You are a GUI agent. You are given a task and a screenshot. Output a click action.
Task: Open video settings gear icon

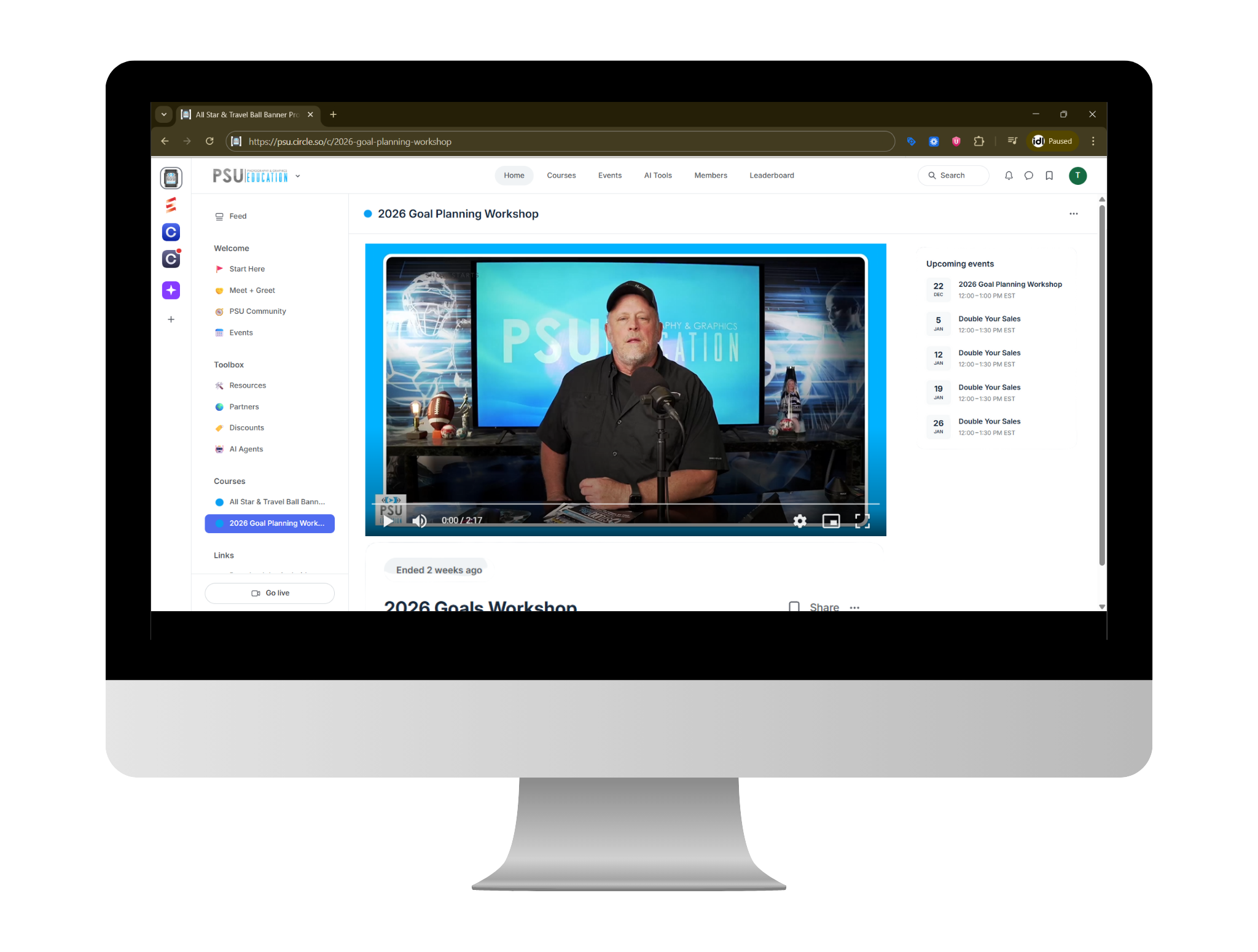(x=800, y=521)
